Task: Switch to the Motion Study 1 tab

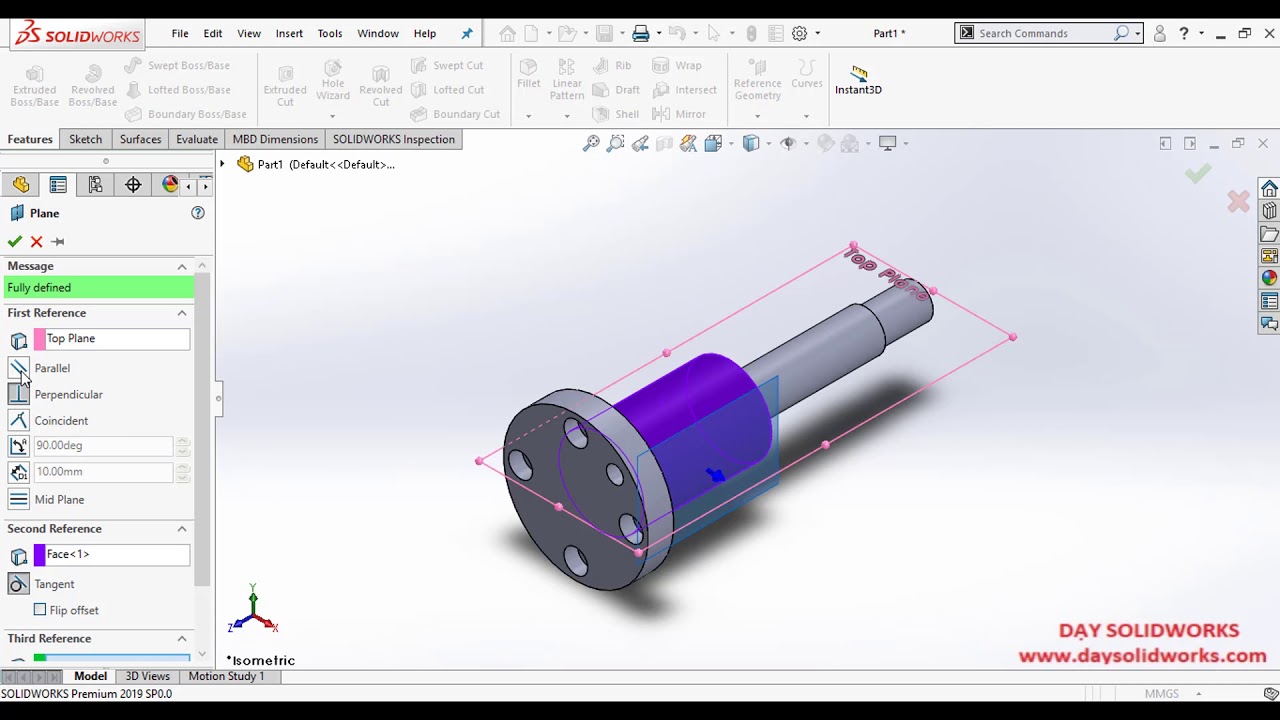Action: tap(226, 676)
